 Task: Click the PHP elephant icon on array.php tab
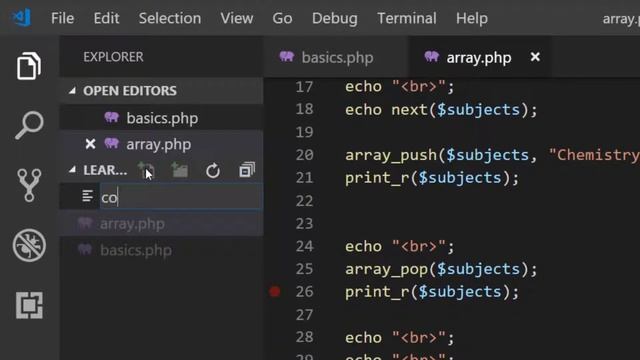click(x=431, y=57)
